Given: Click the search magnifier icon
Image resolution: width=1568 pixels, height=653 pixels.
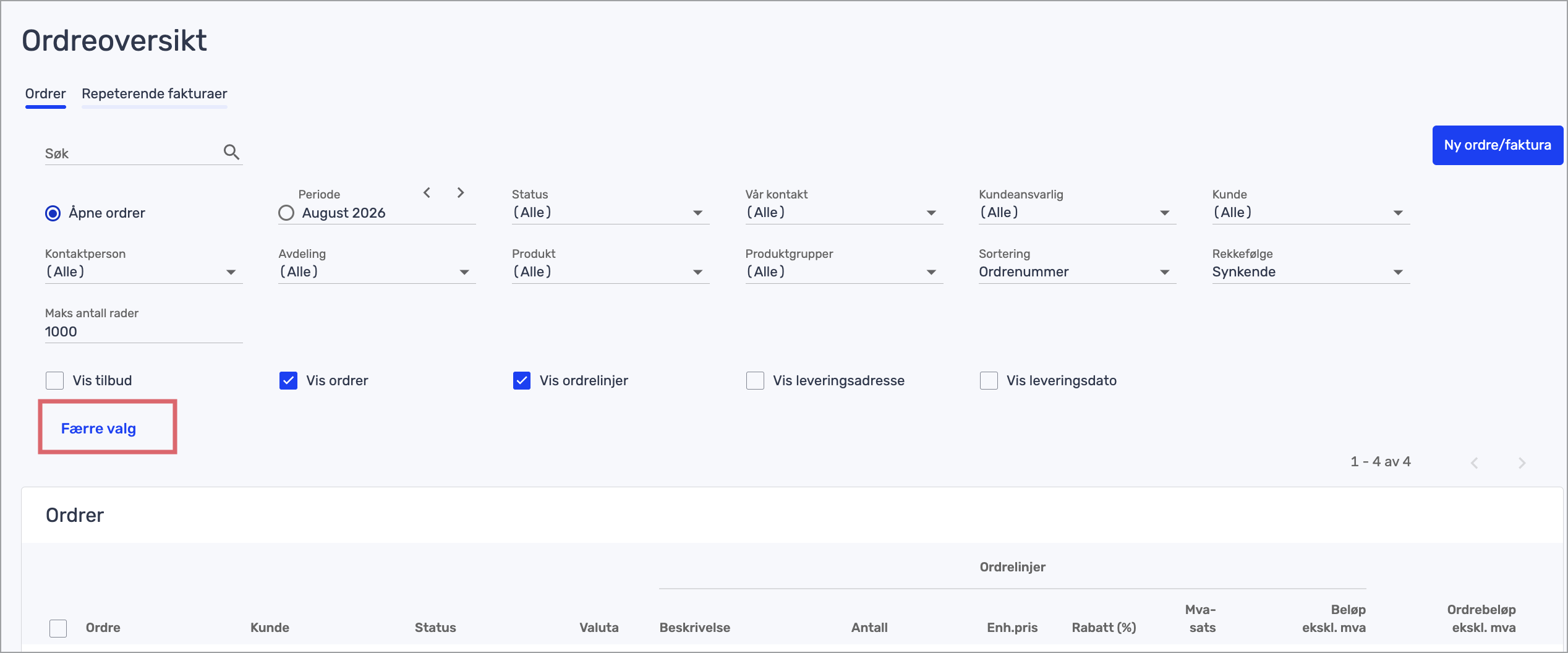Looking at the screenshot, I should [x=231, y=152].
